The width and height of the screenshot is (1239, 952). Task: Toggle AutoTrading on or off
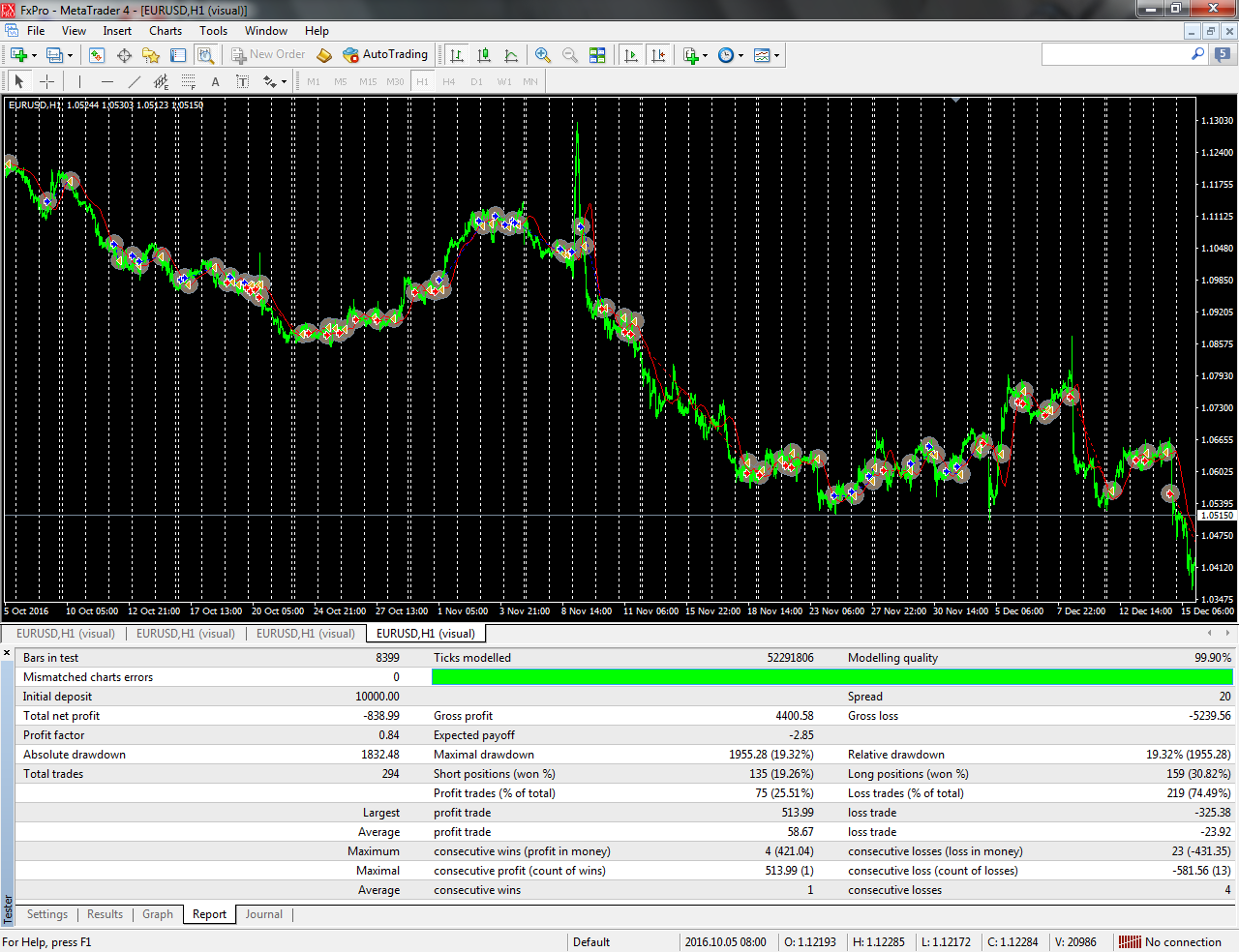coord(385,55)
